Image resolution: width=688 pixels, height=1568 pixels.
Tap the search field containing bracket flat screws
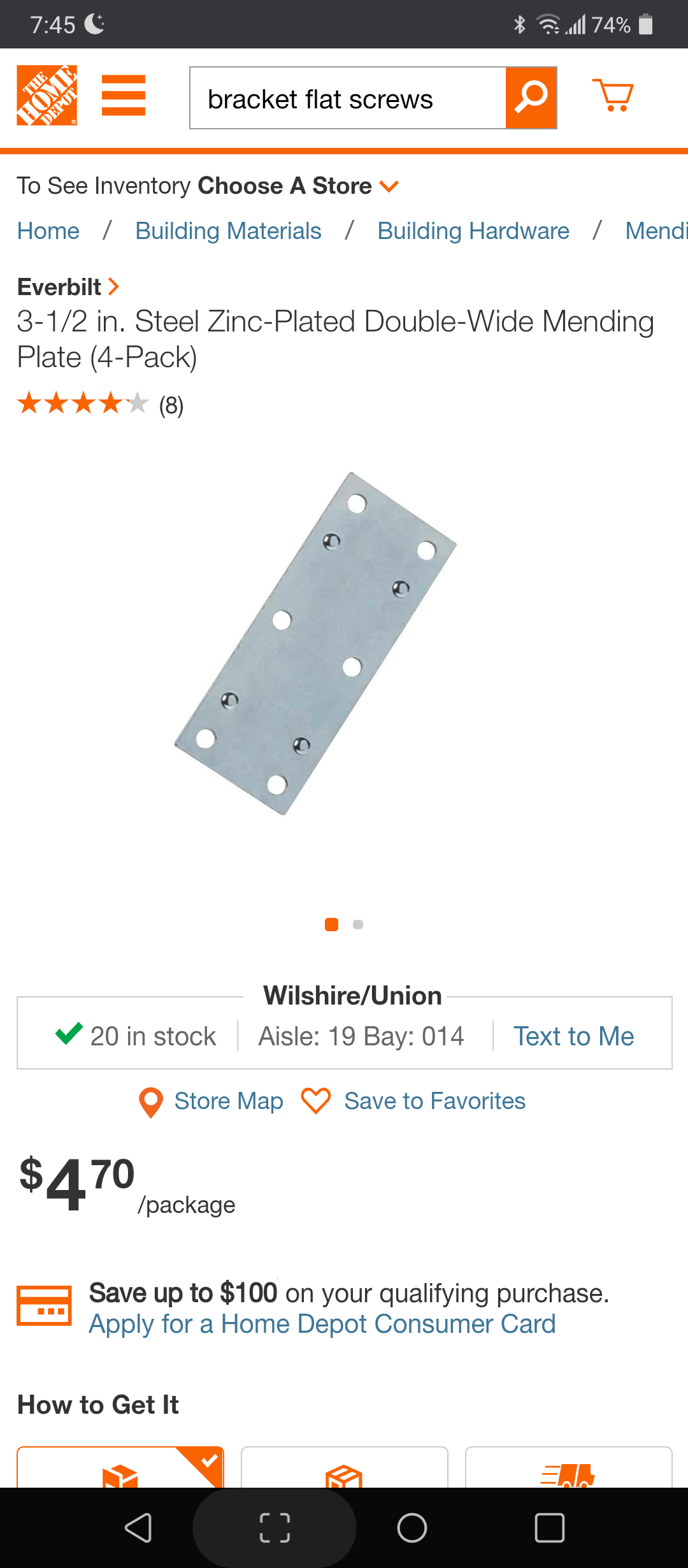pyautogui.click(x=348, y=99)
